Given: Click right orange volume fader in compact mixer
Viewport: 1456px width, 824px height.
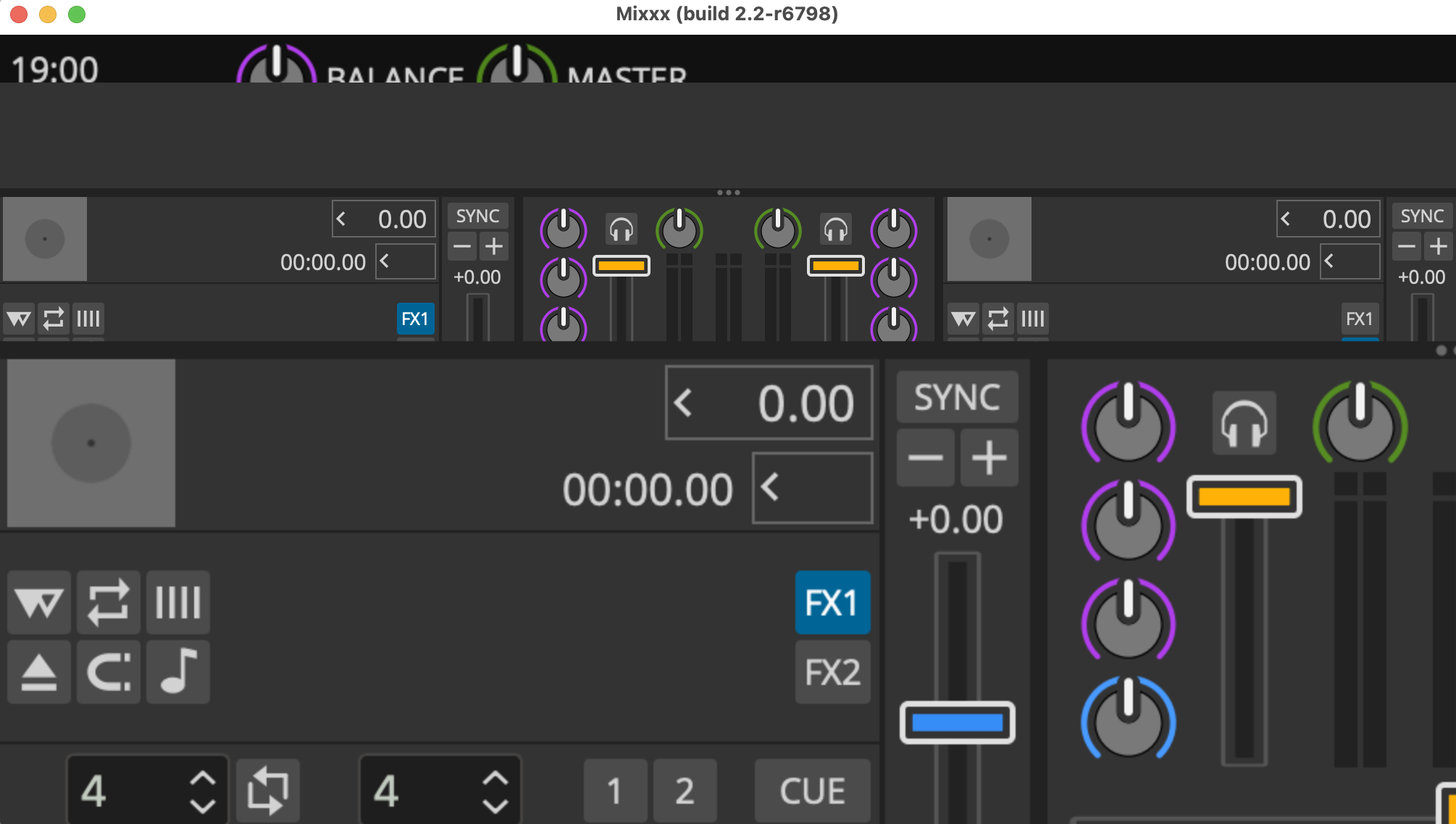Looking at the screenshot, I should tap(836, 266).
